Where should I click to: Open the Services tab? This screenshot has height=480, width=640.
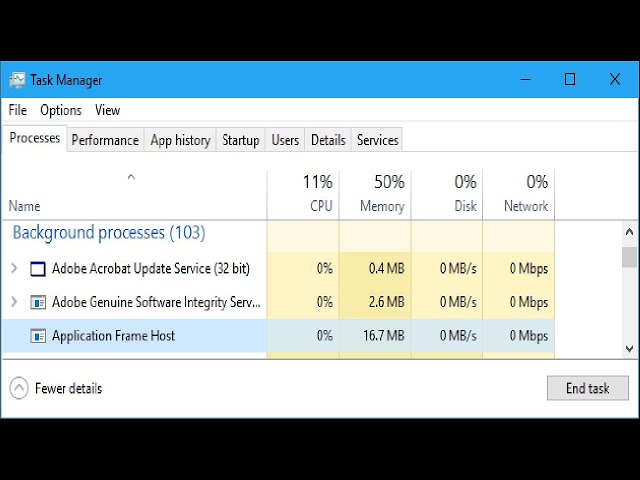coord(377,140)
